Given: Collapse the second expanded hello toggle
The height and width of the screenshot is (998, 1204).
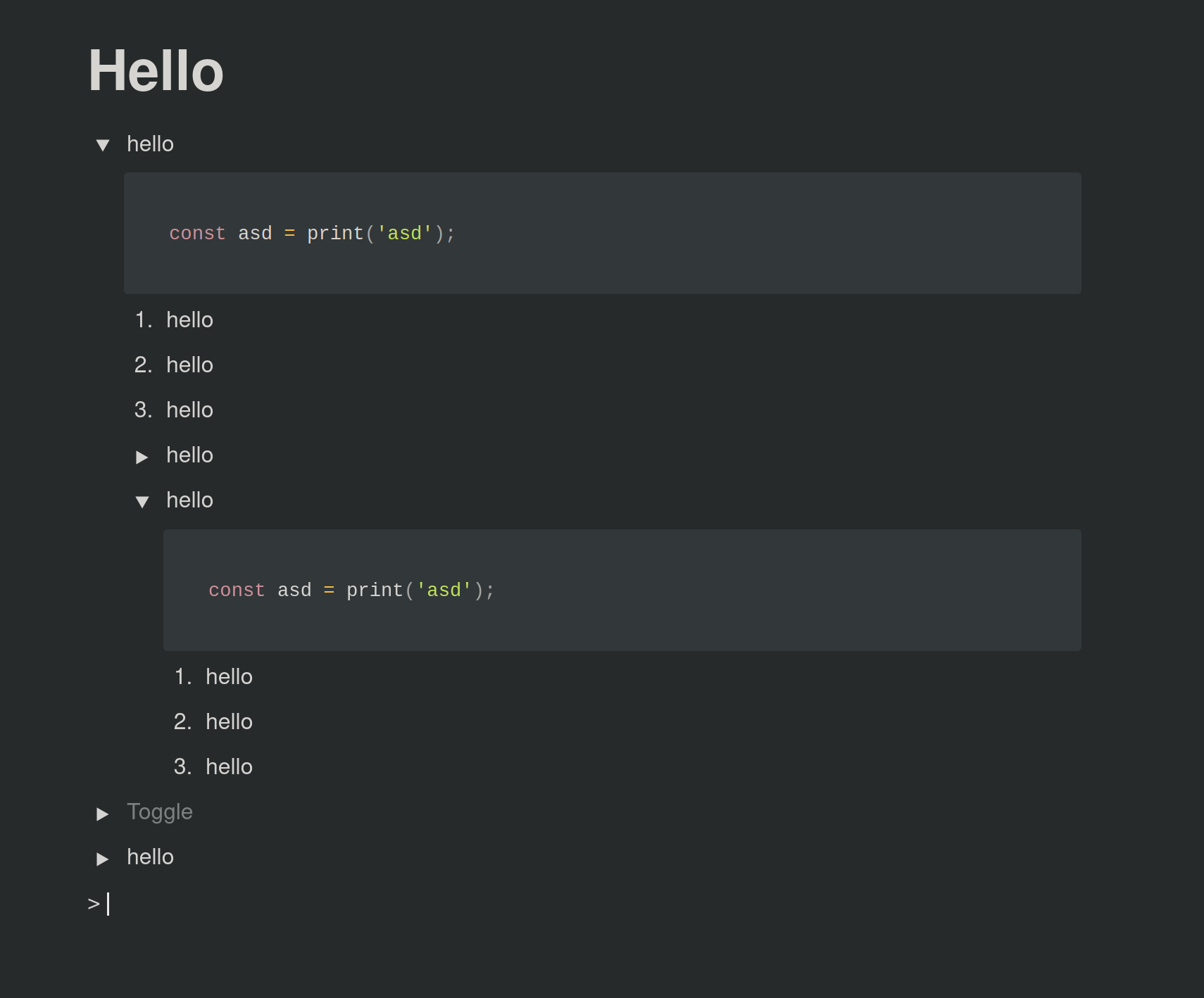Looking at the screenshot, I should [x=143, y=501].
